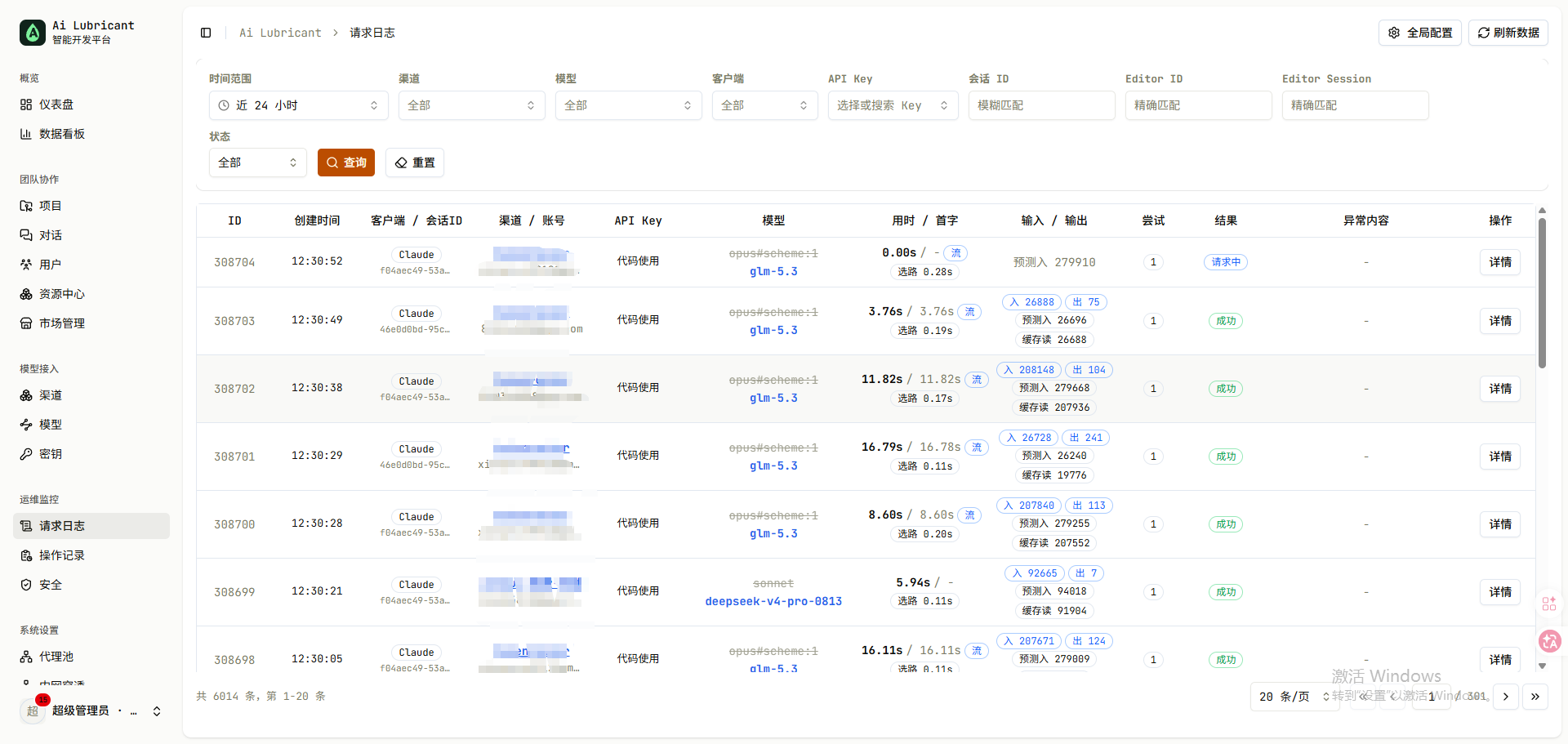Open the 模型 filter dropdown
This screenshot has height=744, width=1568.
(x=629, y=105)
